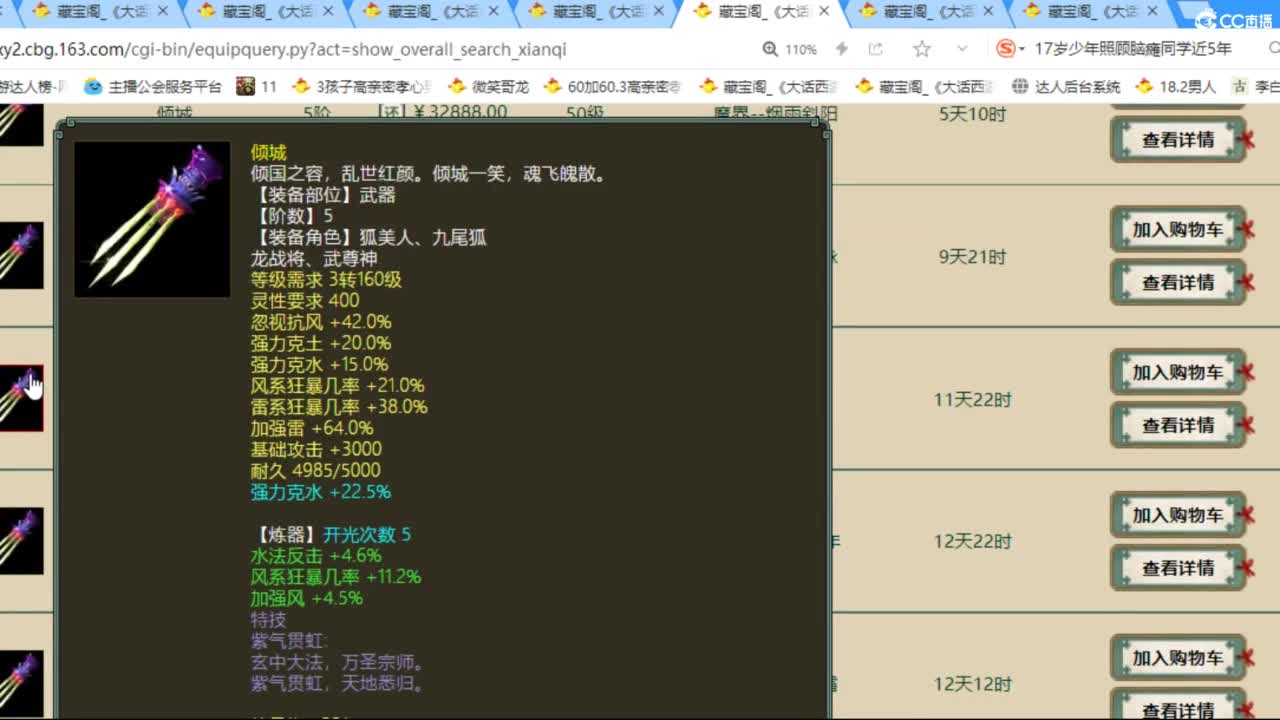Click the 强力克土 +20.0% attribute

pyautogui.click(x=320, y=343)
